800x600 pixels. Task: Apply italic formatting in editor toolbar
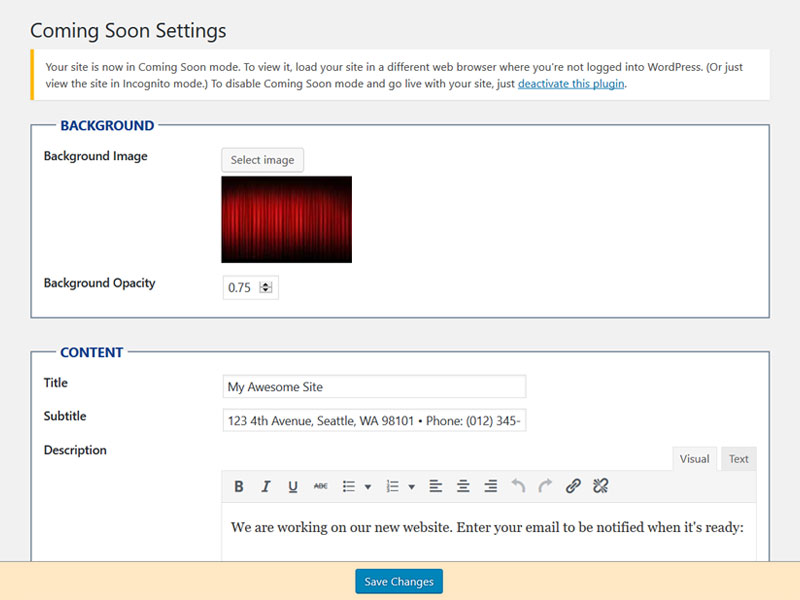pos(266,486)
